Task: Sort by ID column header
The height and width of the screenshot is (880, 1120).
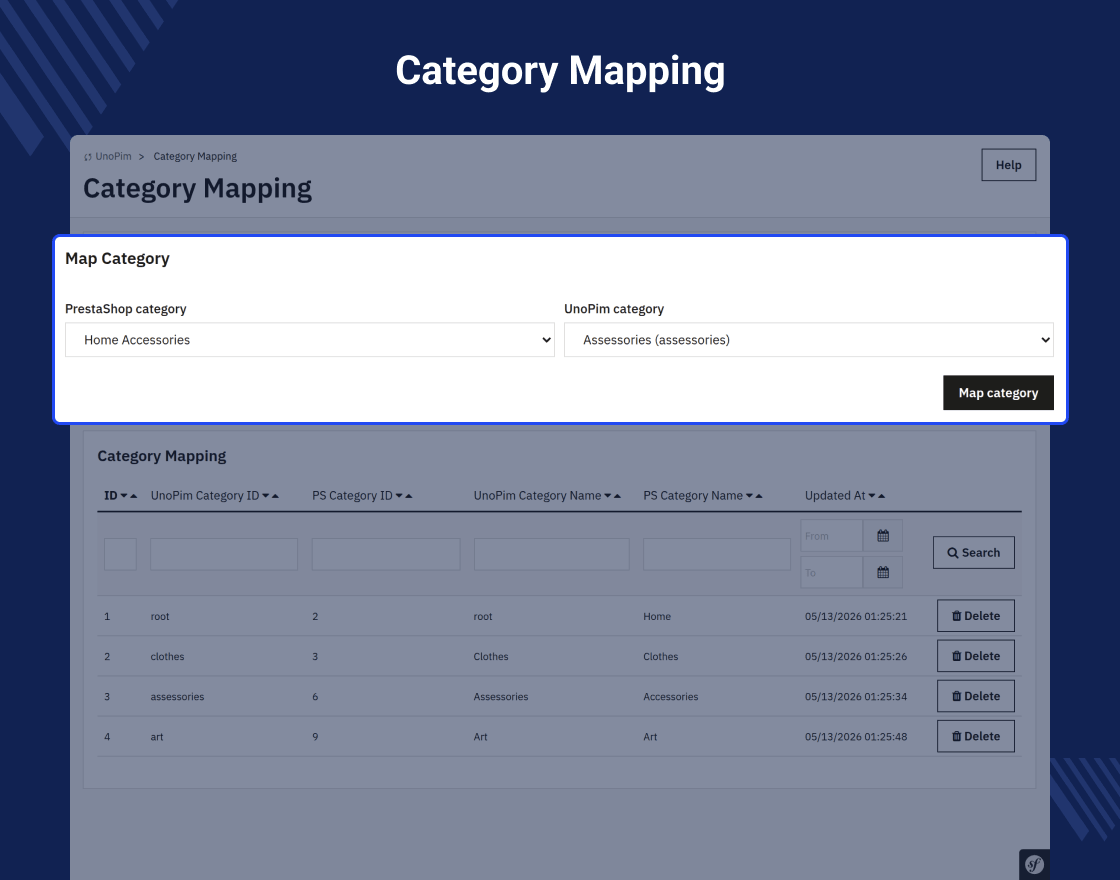Action: tap(120, 496)
